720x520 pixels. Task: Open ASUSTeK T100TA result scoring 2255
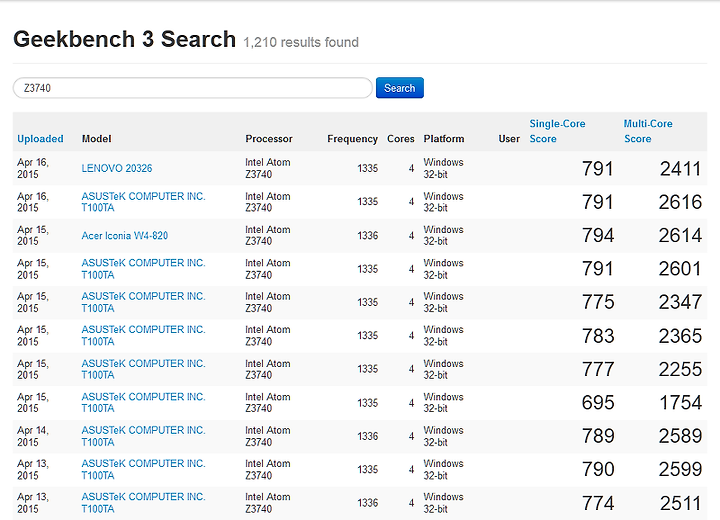(143, 369)
